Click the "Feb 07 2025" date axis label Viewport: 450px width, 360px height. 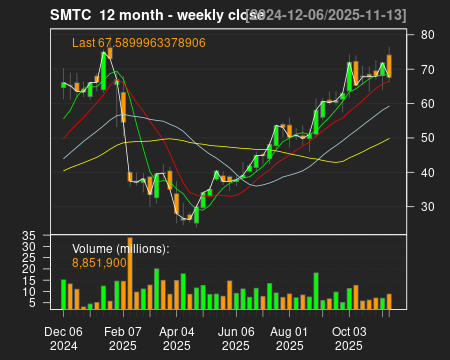pyautogui.click(x=123, y=339)
